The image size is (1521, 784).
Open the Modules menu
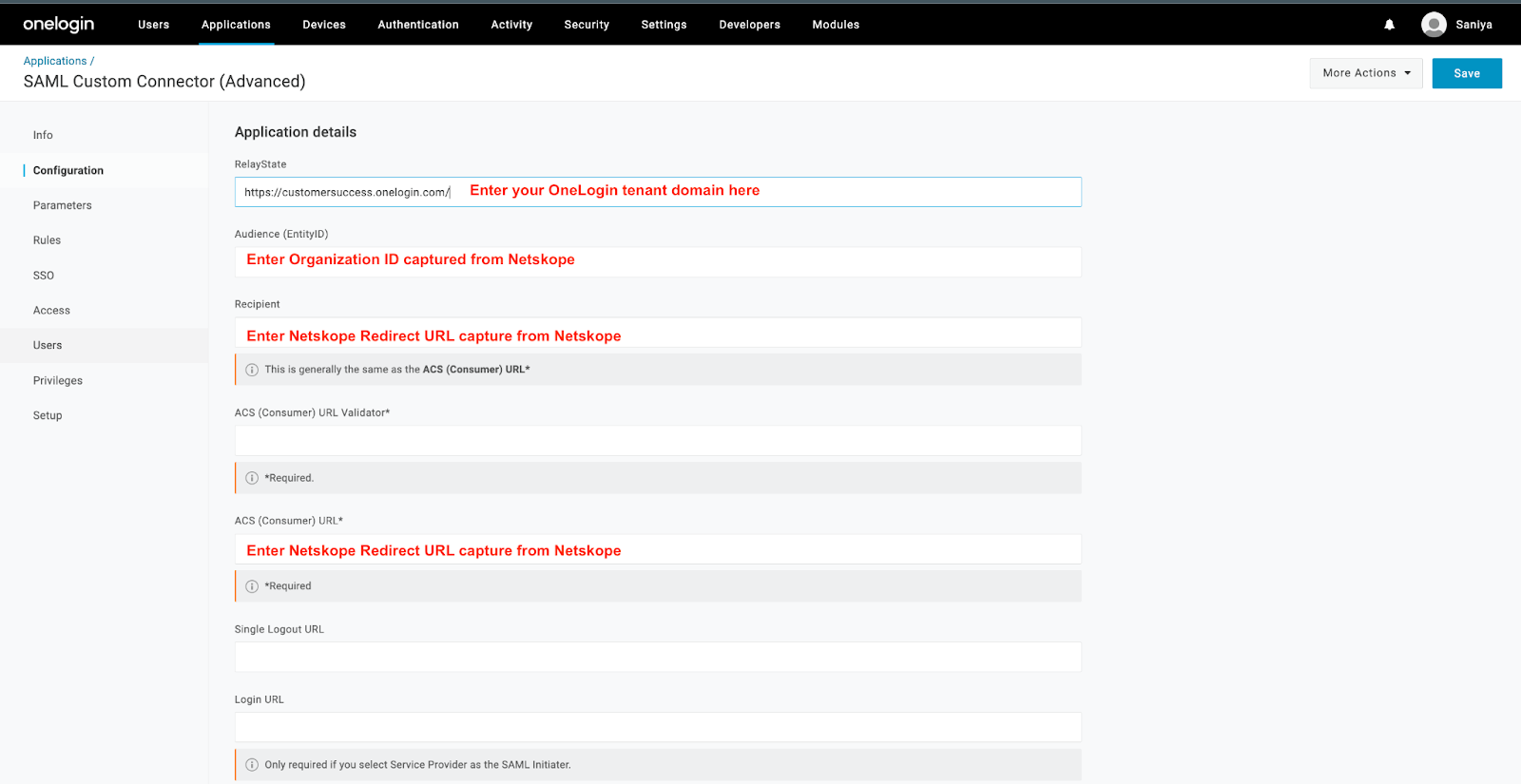(836, 25)
